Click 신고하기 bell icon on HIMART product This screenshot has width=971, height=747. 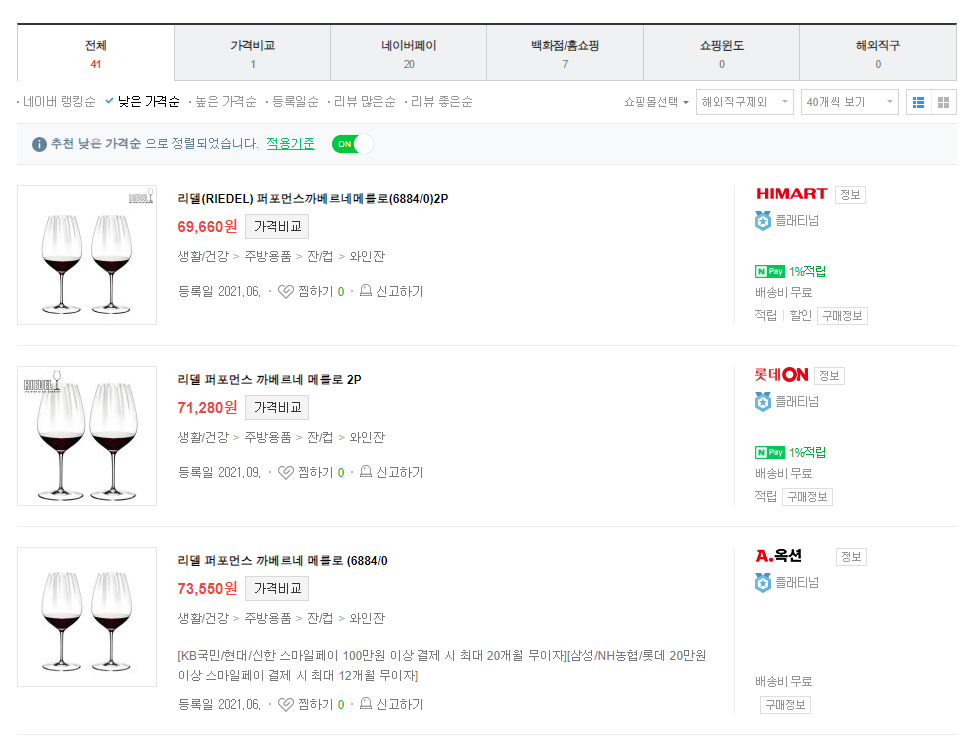[366, 290]
